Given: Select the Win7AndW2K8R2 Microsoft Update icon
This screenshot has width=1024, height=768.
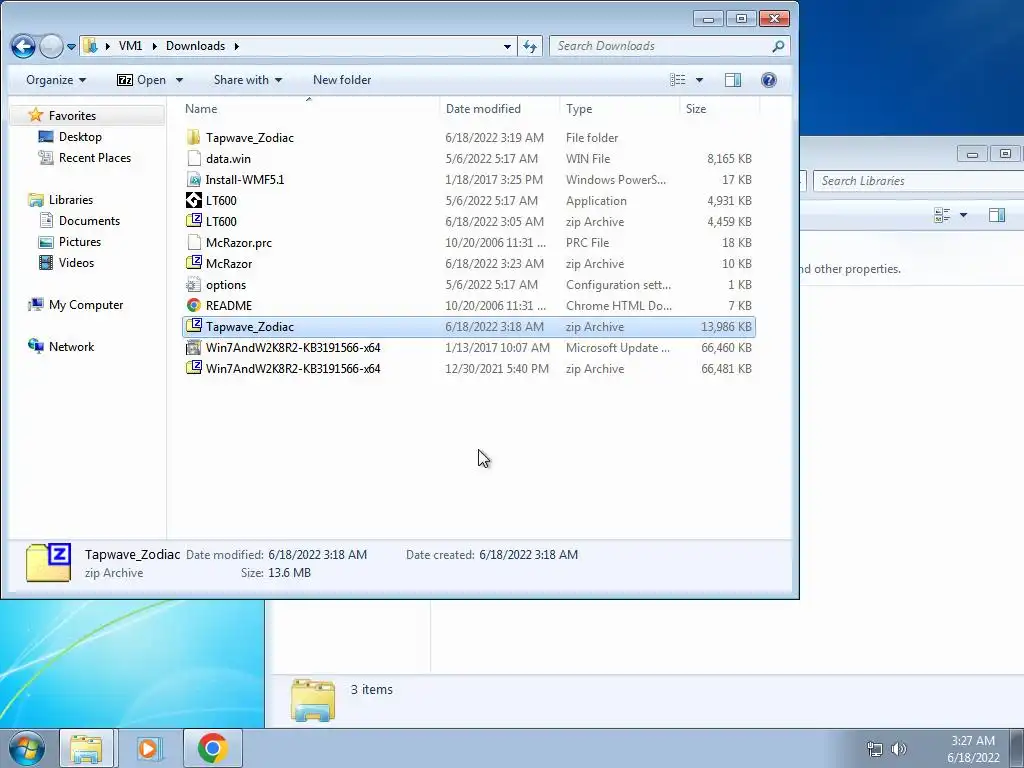Looking at the screenshot, I should pos(193,347).
